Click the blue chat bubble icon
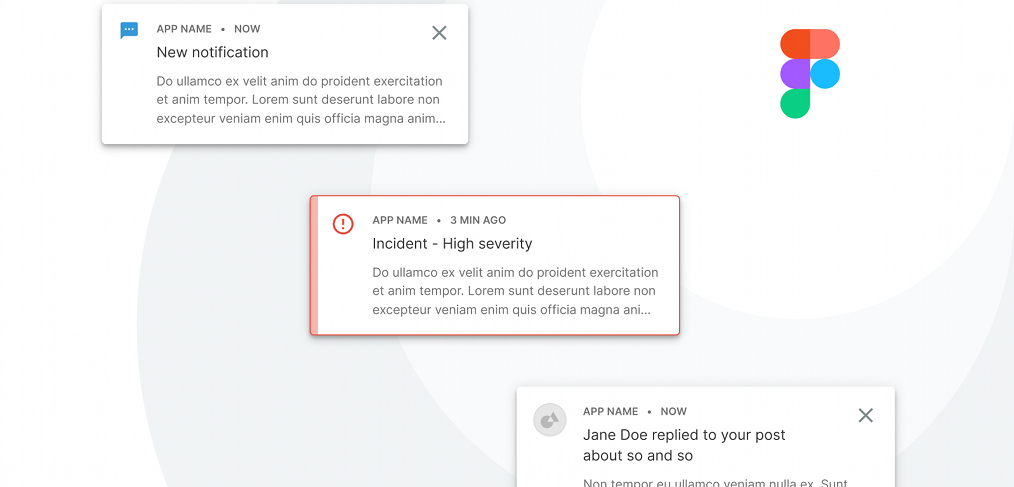Screen dimensions: 1014x487 [129, 30]
